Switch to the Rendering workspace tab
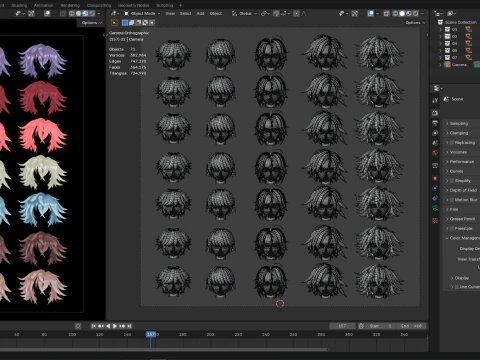The image size is (480, 360). coord(70,5)
